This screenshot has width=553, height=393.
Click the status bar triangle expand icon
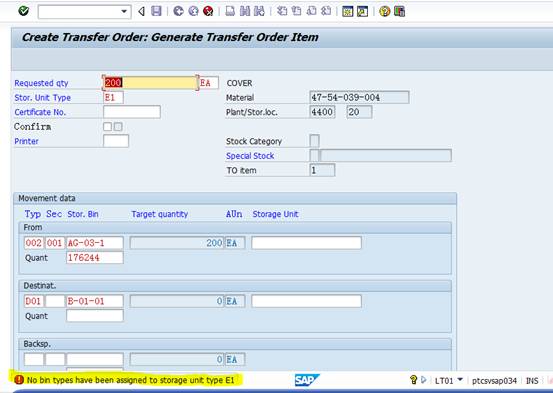424,380
